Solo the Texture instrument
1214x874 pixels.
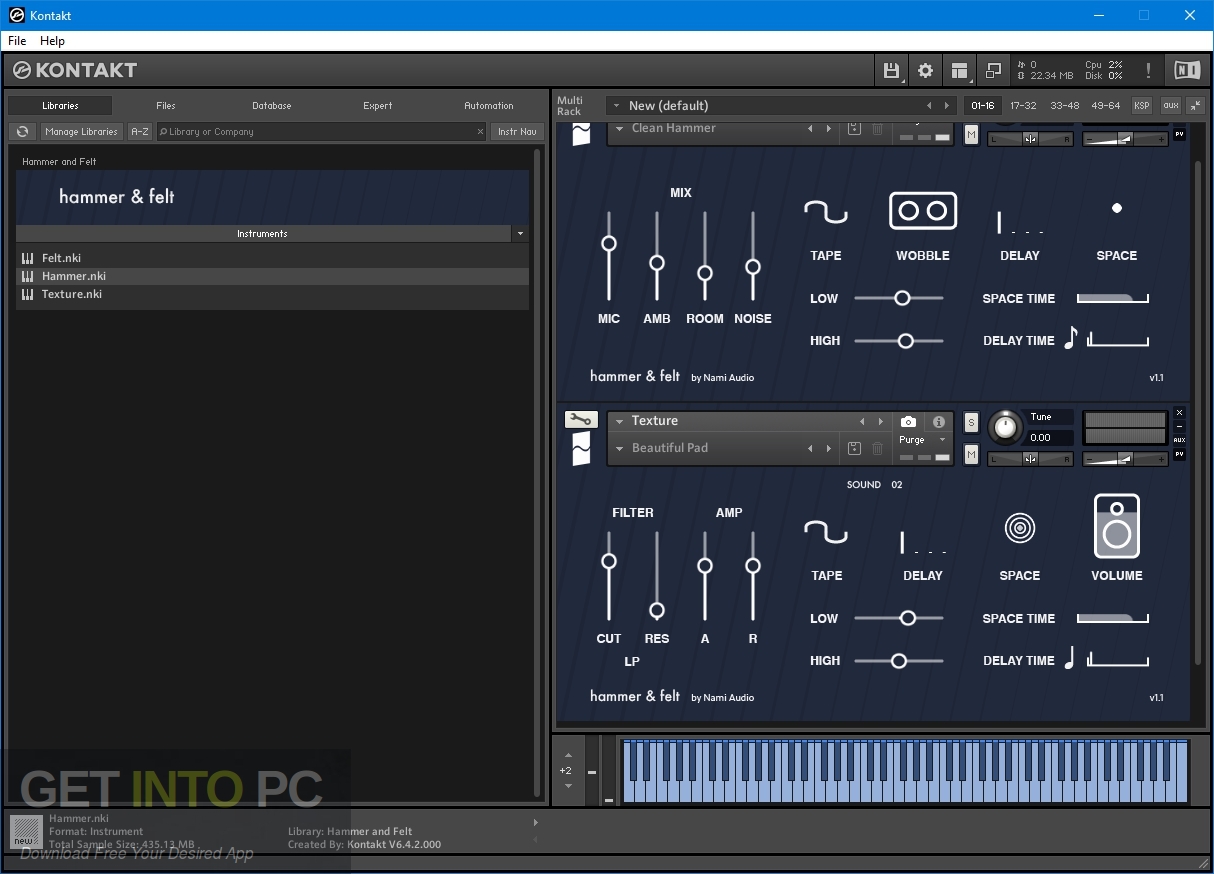971,422
